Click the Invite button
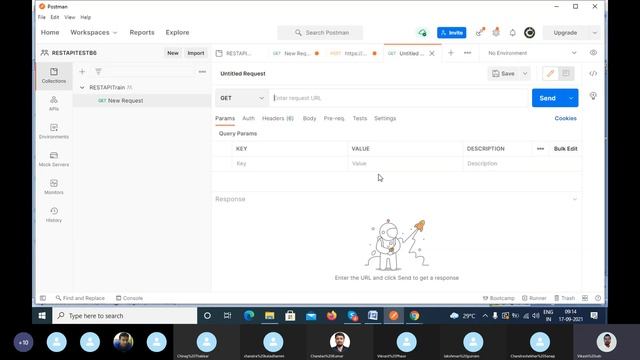 [451, 33]
